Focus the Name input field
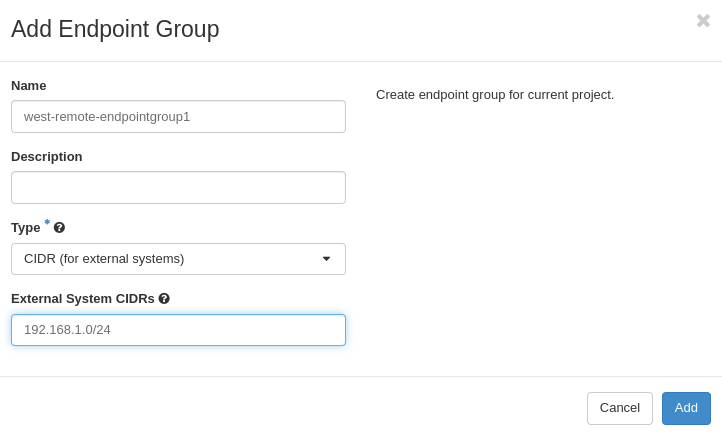This screenshot has height=438, width=722. point(178,117)
